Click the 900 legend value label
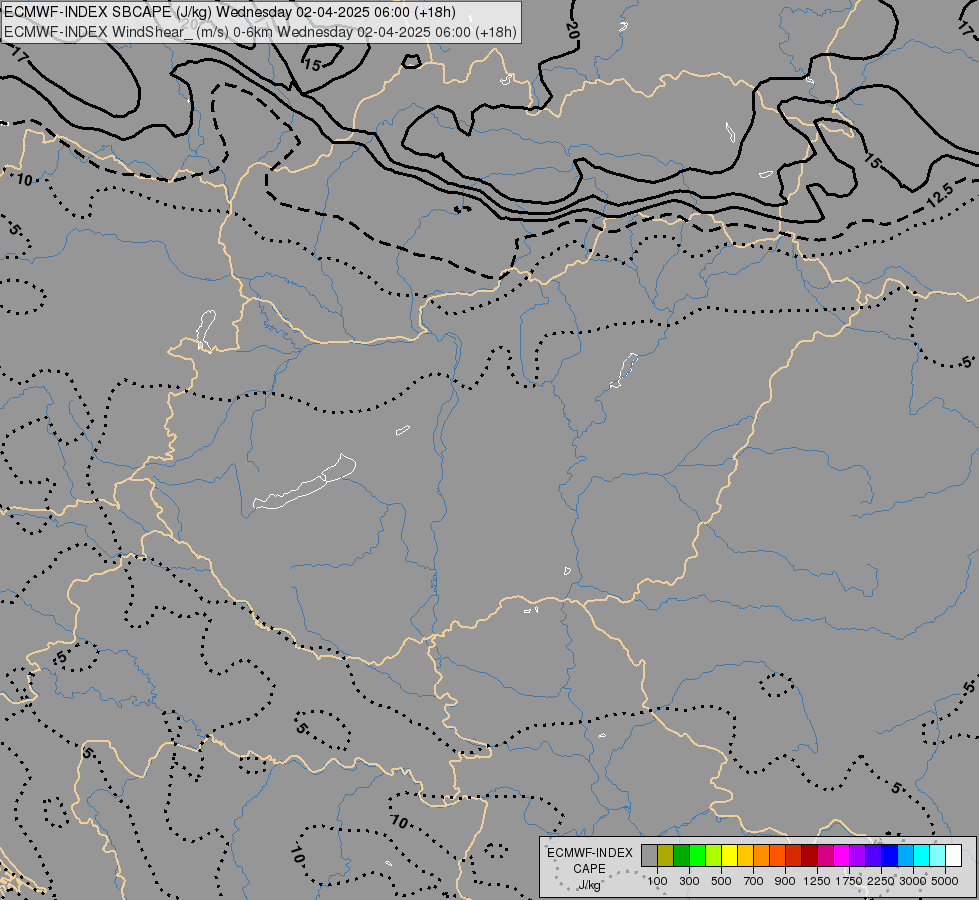Screen dimensions: 979x900 pos(785,881)
